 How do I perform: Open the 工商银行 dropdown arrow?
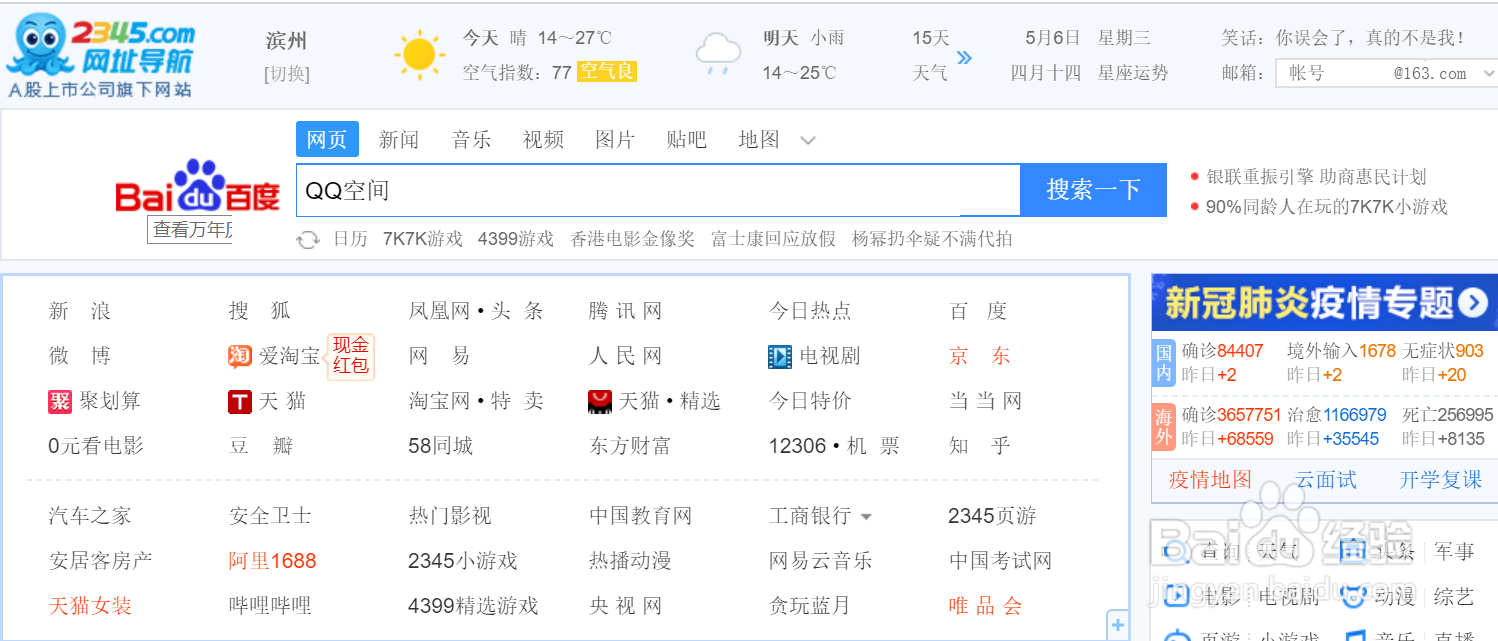coord(866,515)
